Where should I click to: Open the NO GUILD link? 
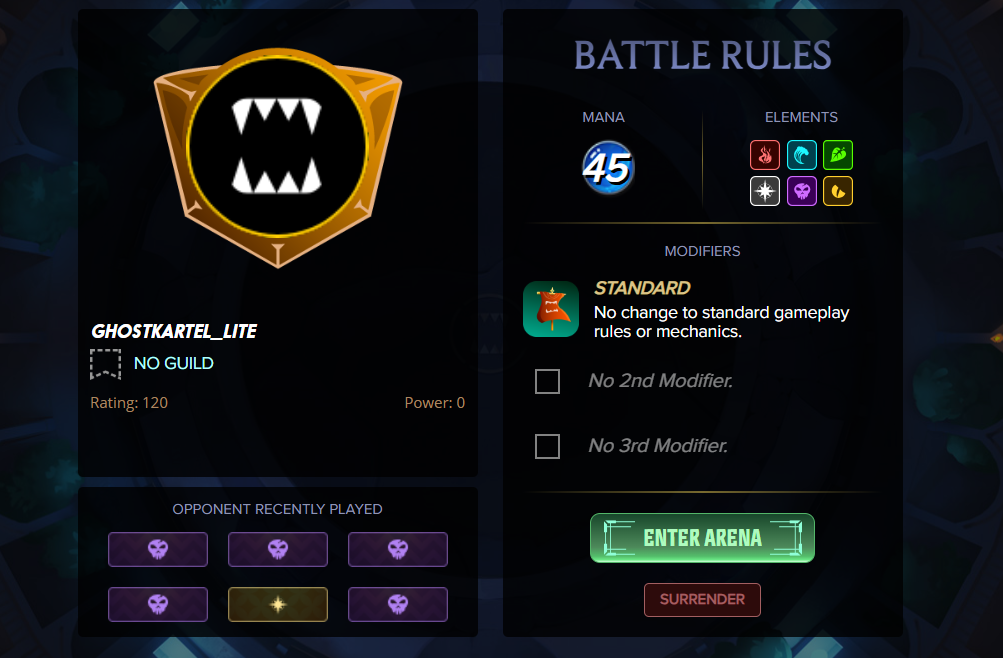(x=173, y=363)
